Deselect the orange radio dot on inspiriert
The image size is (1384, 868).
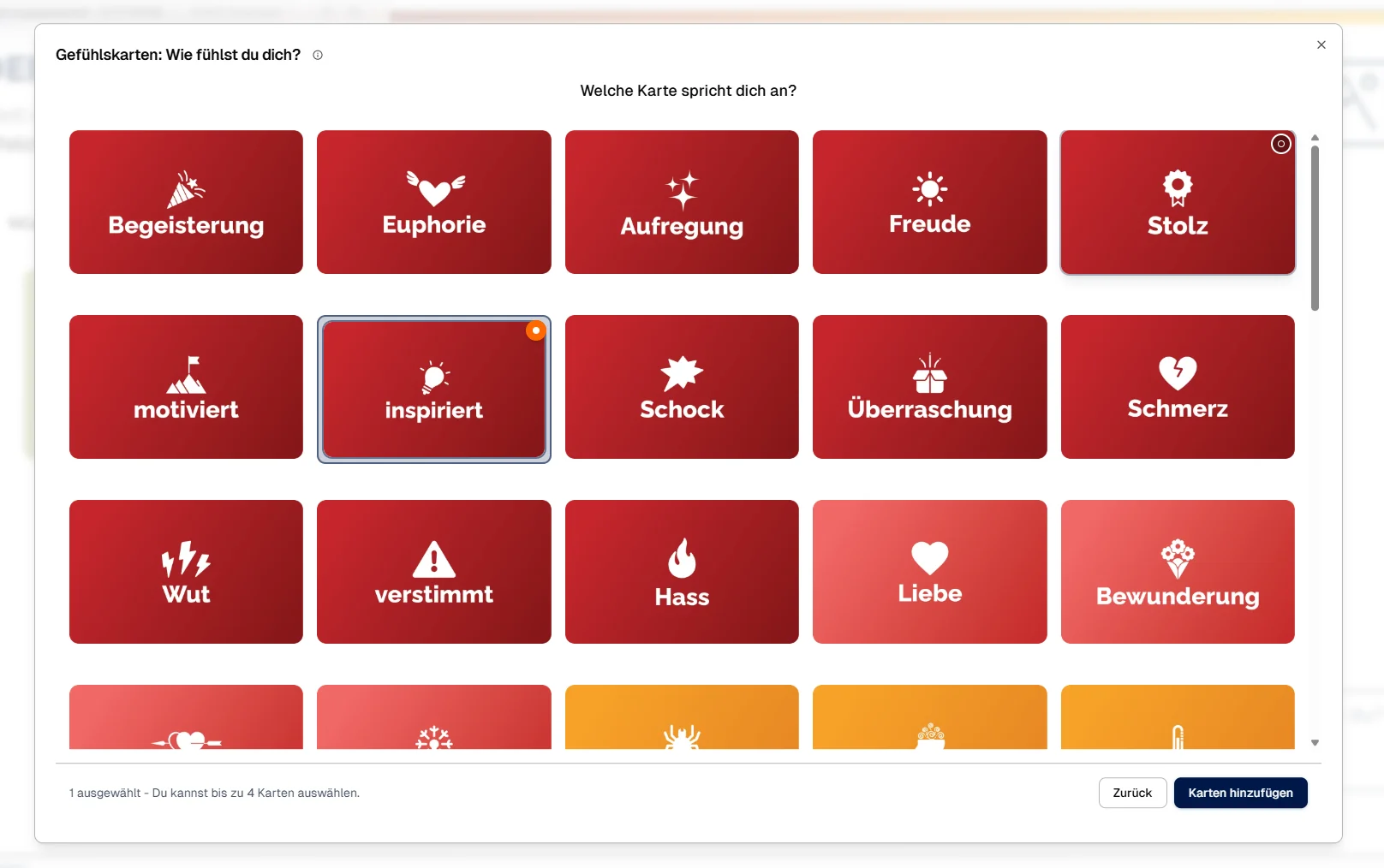(x=536, y=330)
